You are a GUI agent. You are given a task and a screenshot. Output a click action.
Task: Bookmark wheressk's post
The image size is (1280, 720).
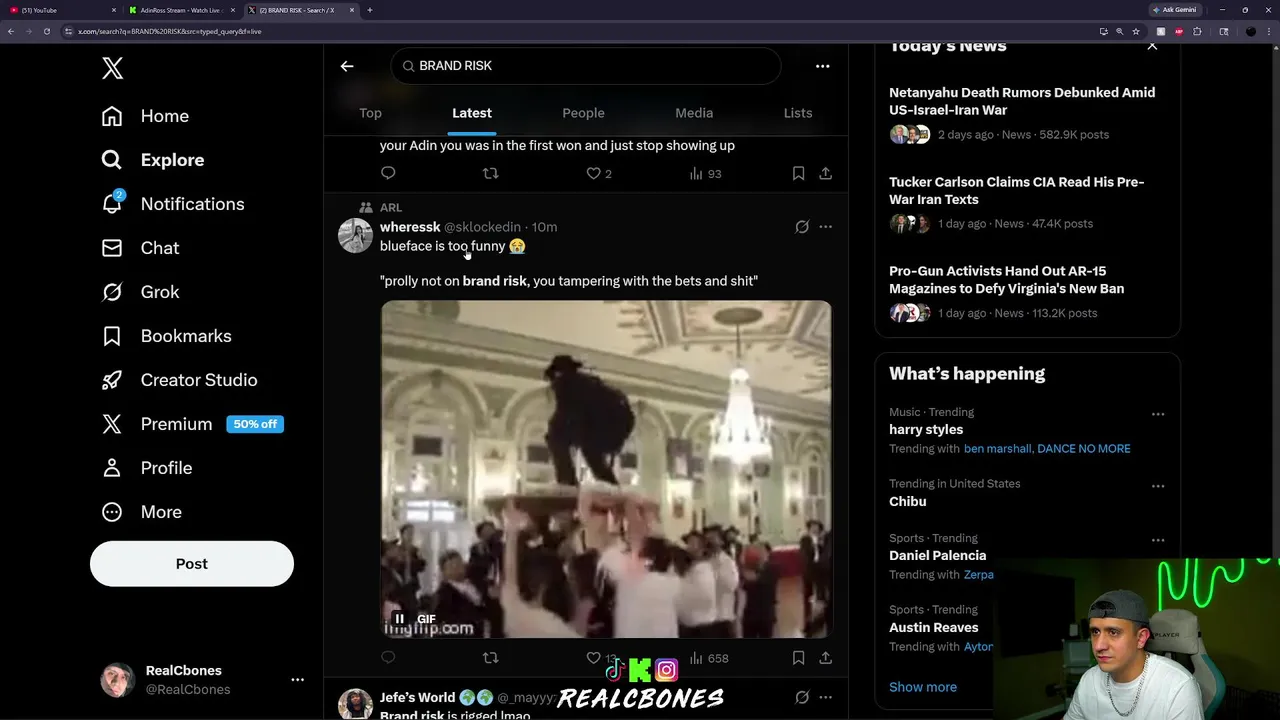coord(798,658)
